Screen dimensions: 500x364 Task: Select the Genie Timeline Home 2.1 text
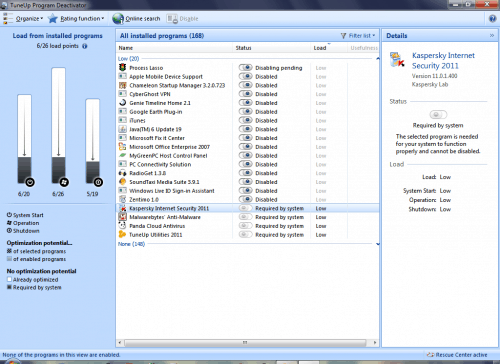(160, 103)
